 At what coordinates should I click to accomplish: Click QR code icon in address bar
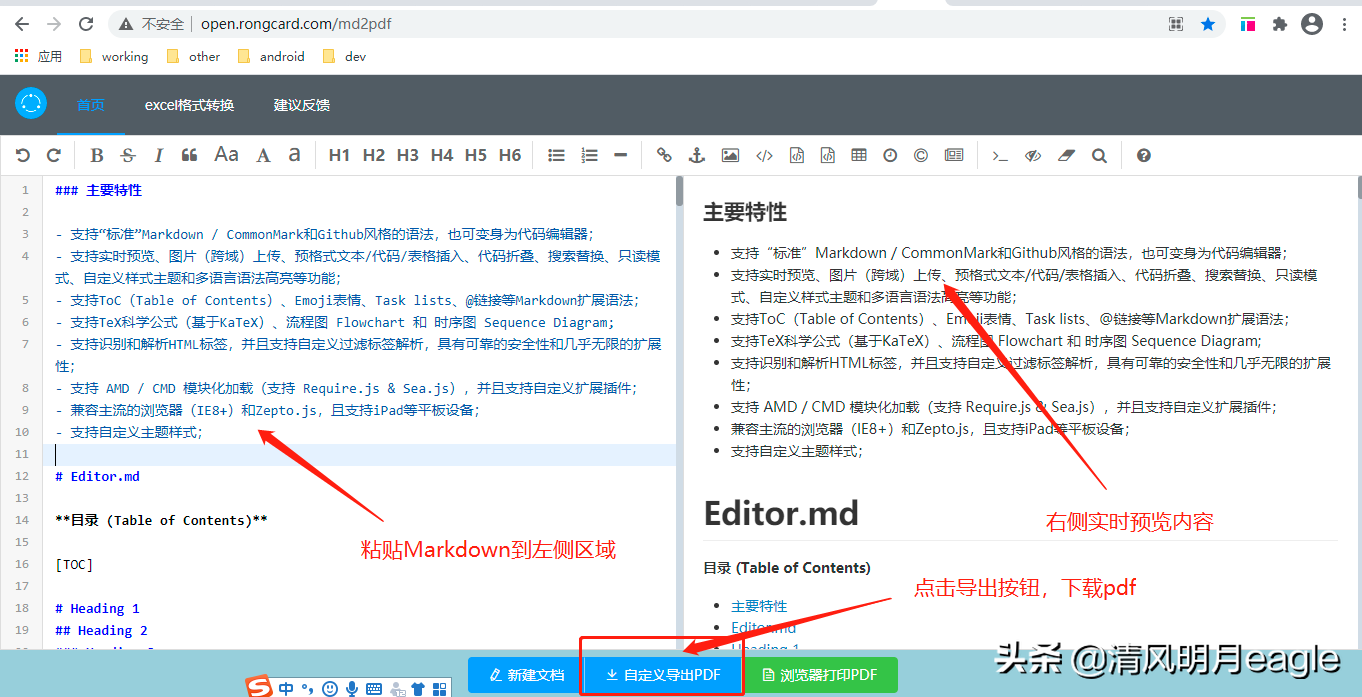tap(1176, 24)
